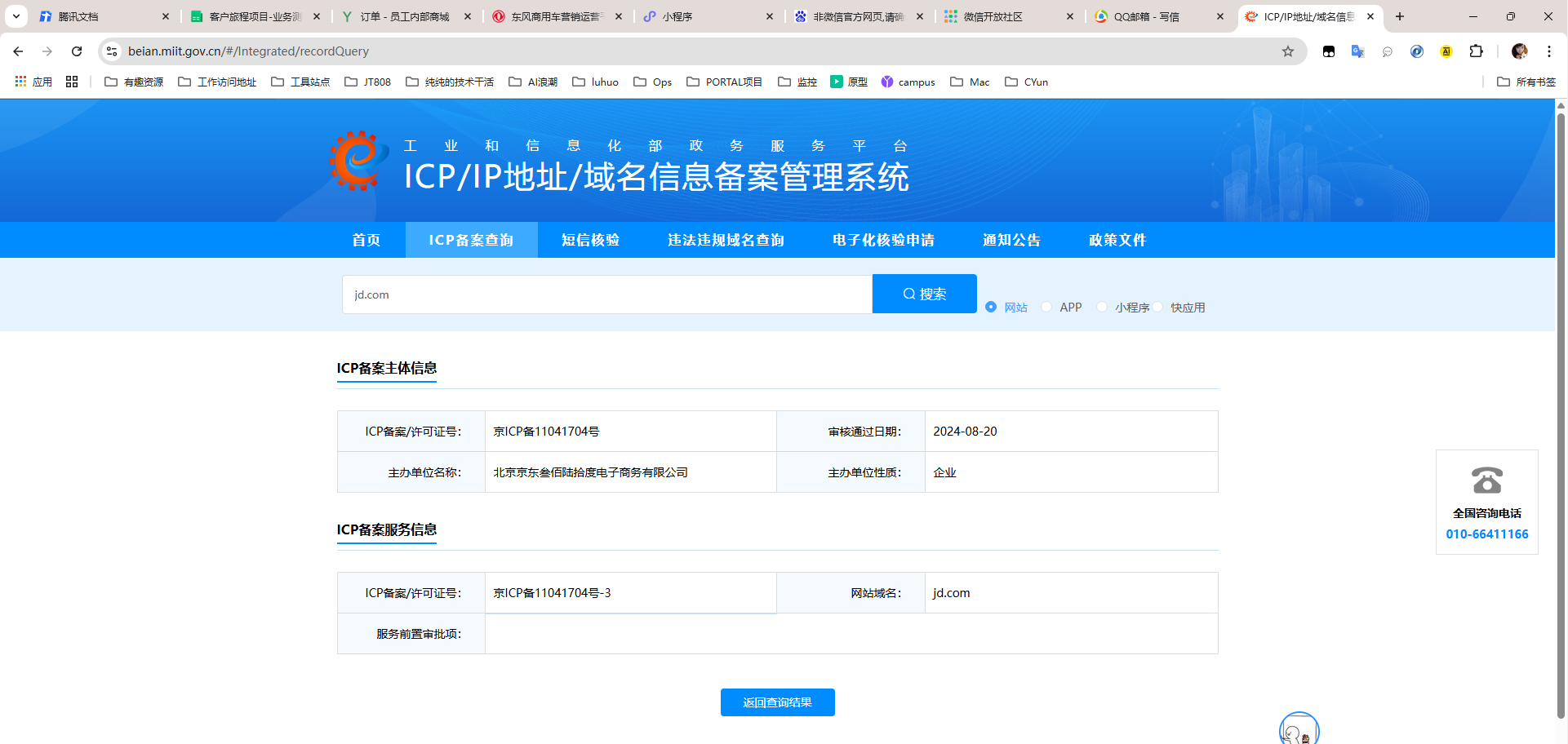The height and width of the screenshot is (744, 1568).
Task: Open the Chrome profile avatar
Action: [x=1519, y=51]
